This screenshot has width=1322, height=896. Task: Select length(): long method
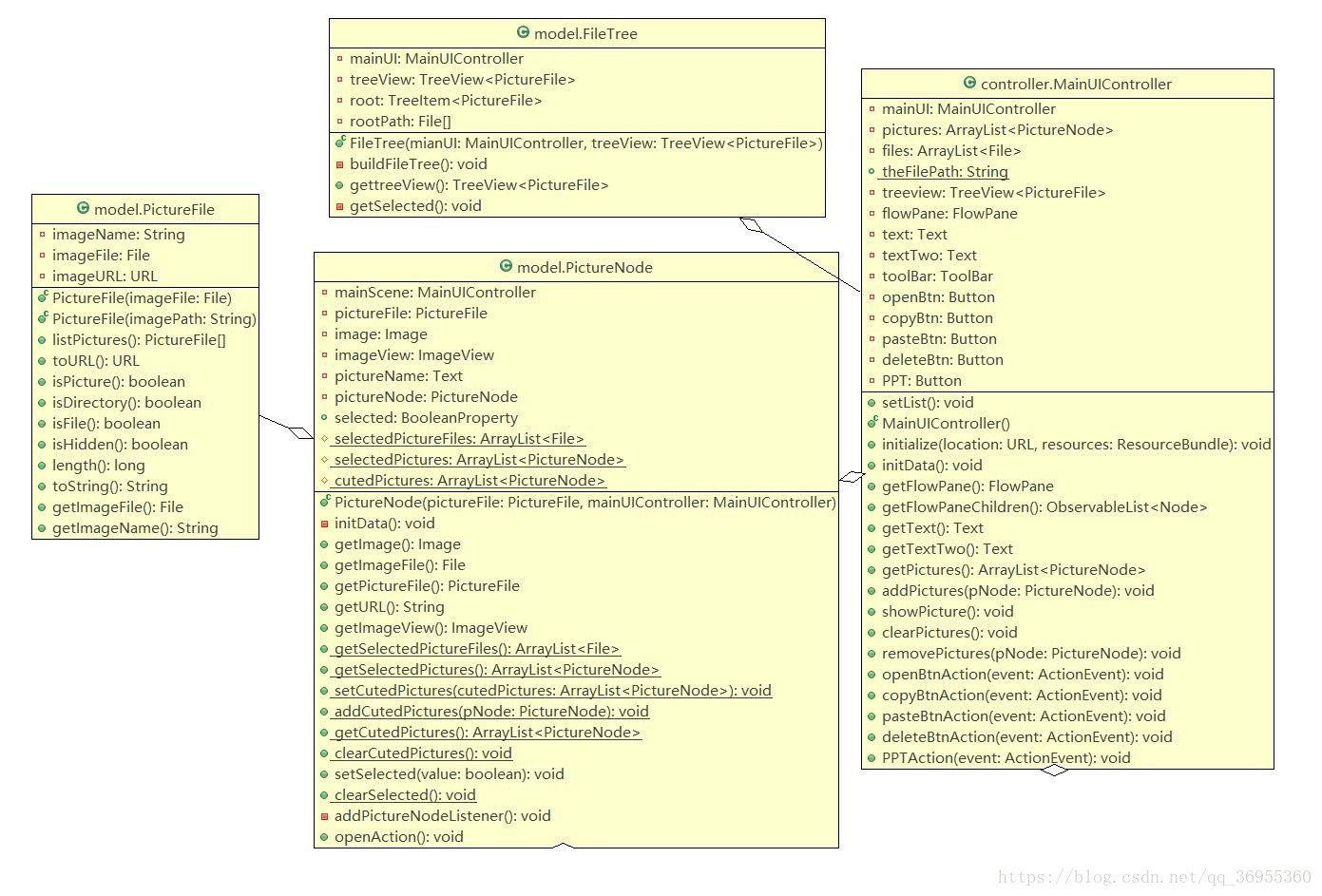pos(99,466)
